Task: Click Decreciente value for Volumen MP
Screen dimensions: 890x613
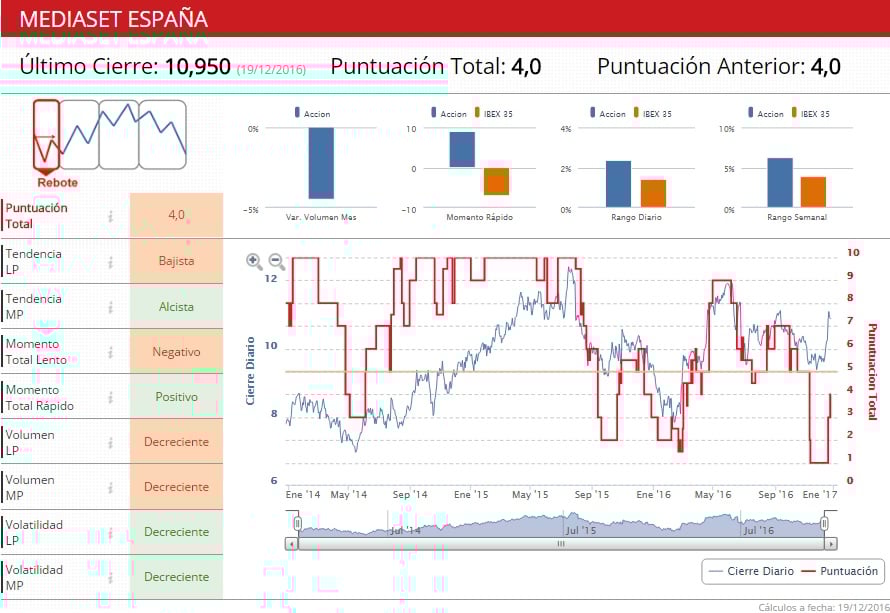Action: pyautogui.click(x=177, y=487)
